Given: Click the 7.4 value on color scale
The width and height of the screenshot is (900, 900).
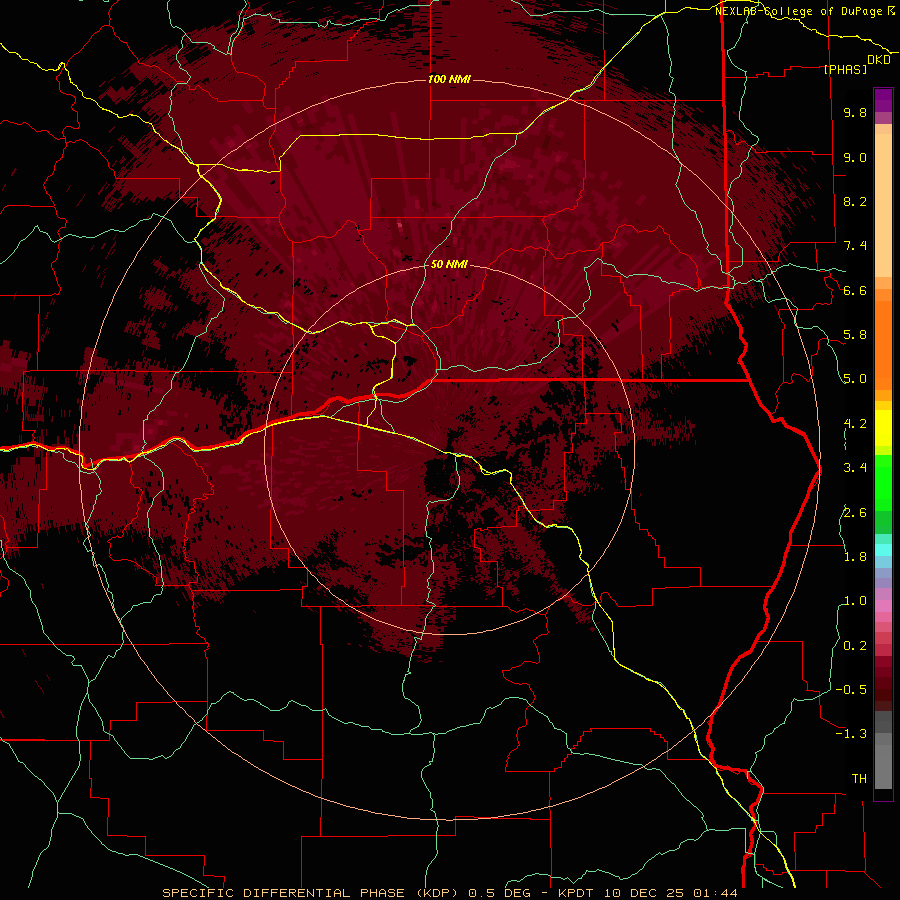Looking at the screenshot, I should (x=855, y=246).
